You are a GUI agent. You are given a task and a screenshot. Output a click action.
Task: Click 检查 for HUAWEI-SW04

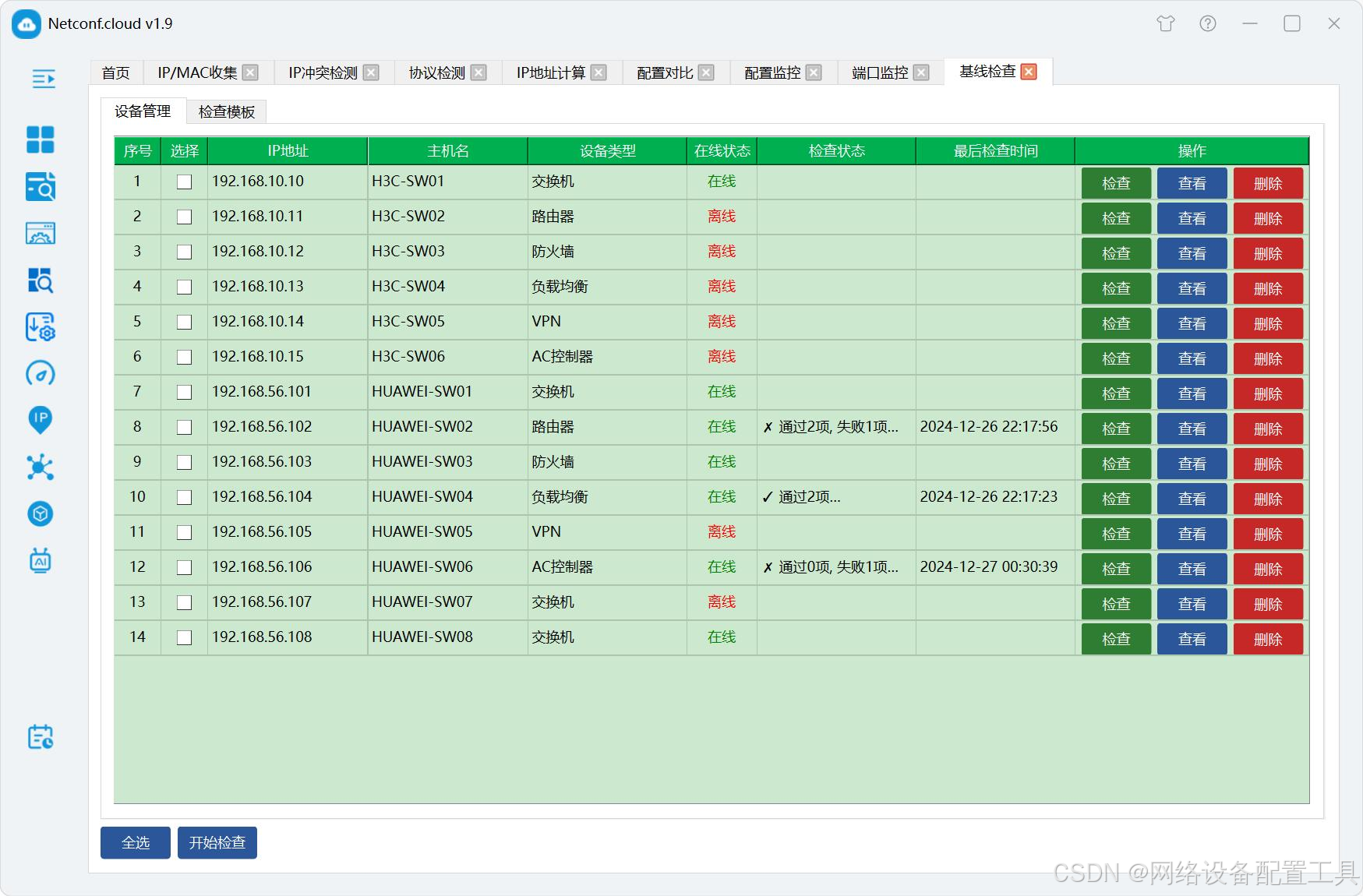1116,499
